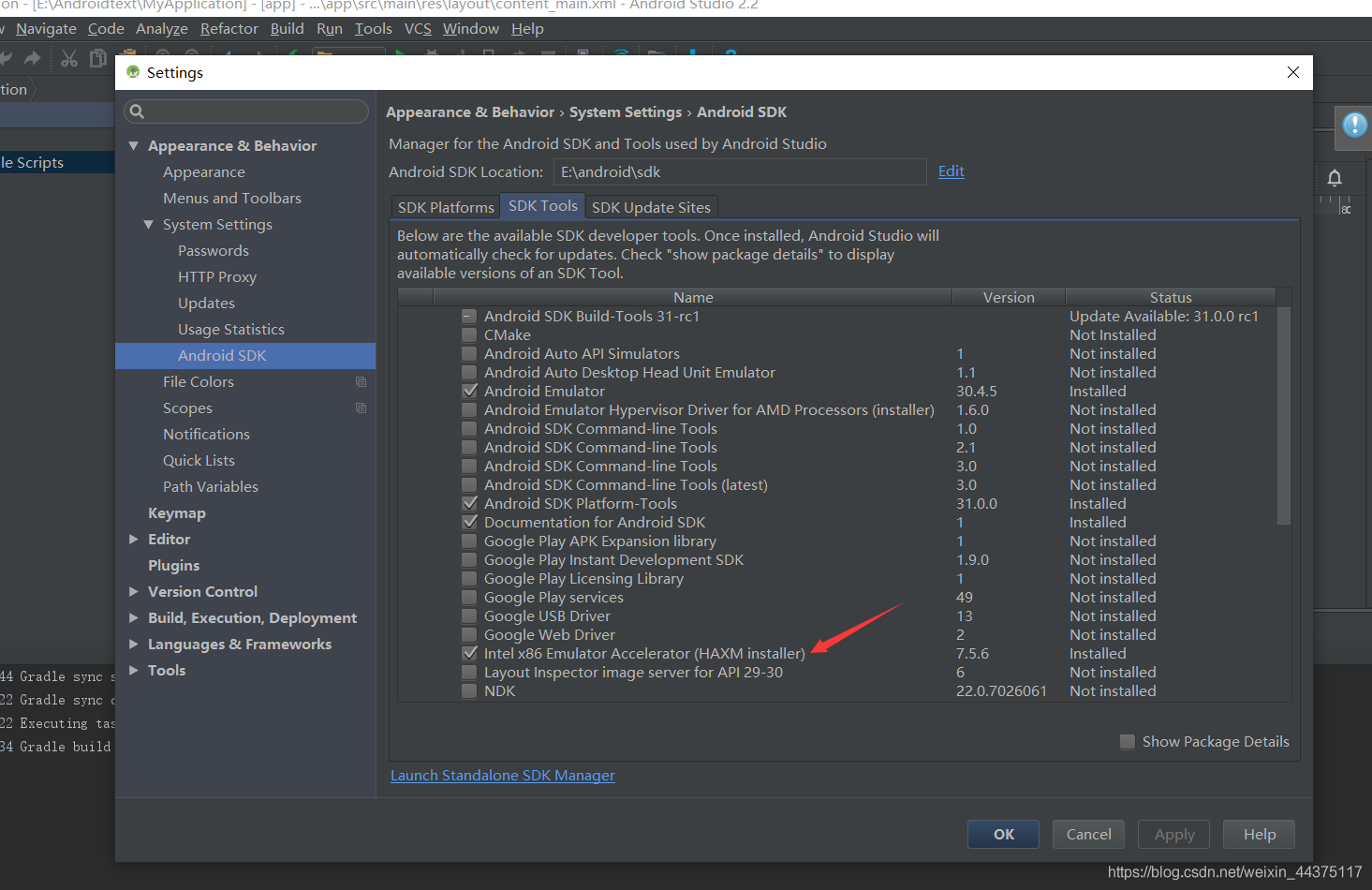1372x890 pixels.
Task: Click the Apply button
Action: tap(1174, 834)
